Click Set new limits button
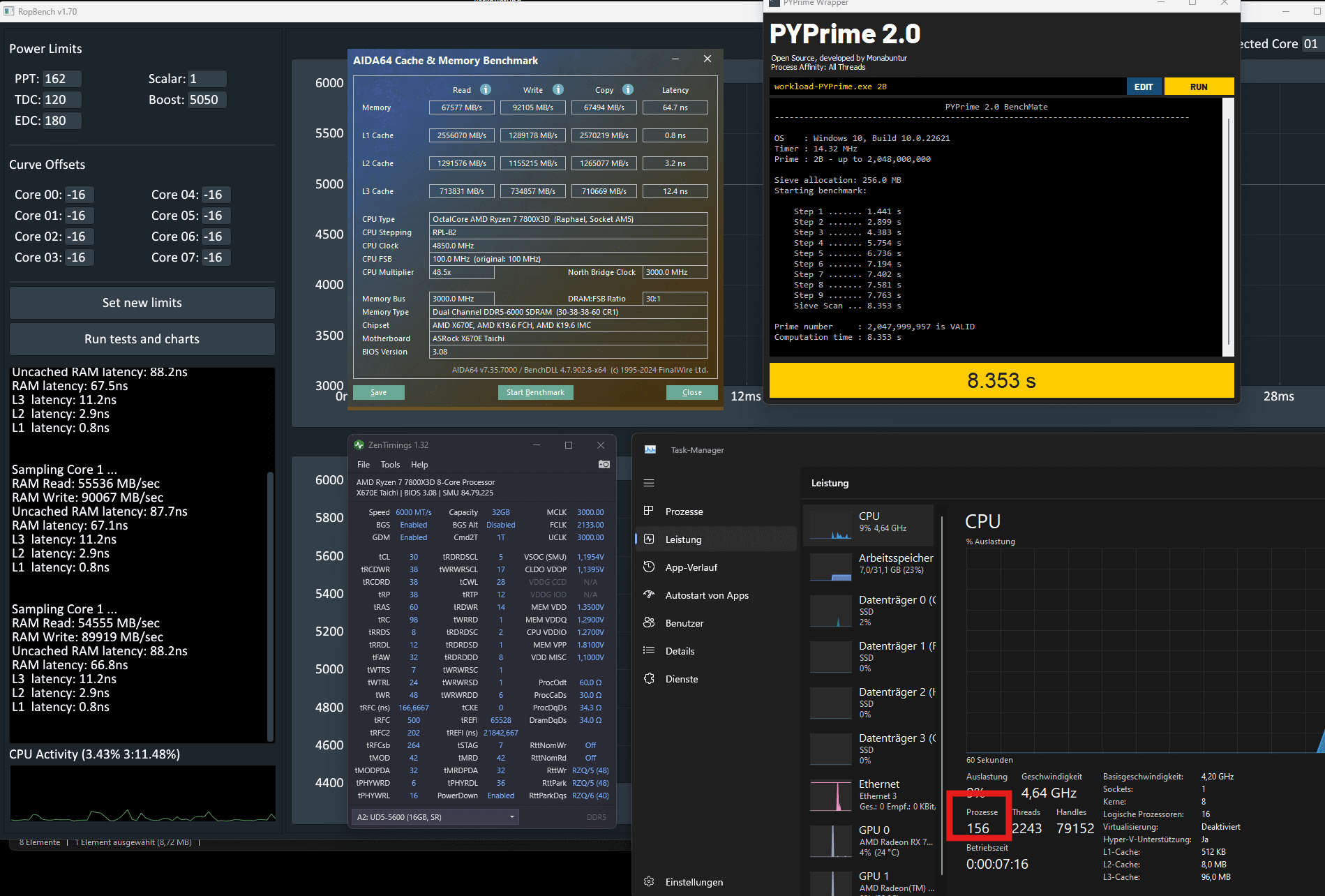Viewport: 1325px width, 896px height. [x=142, y=303]
